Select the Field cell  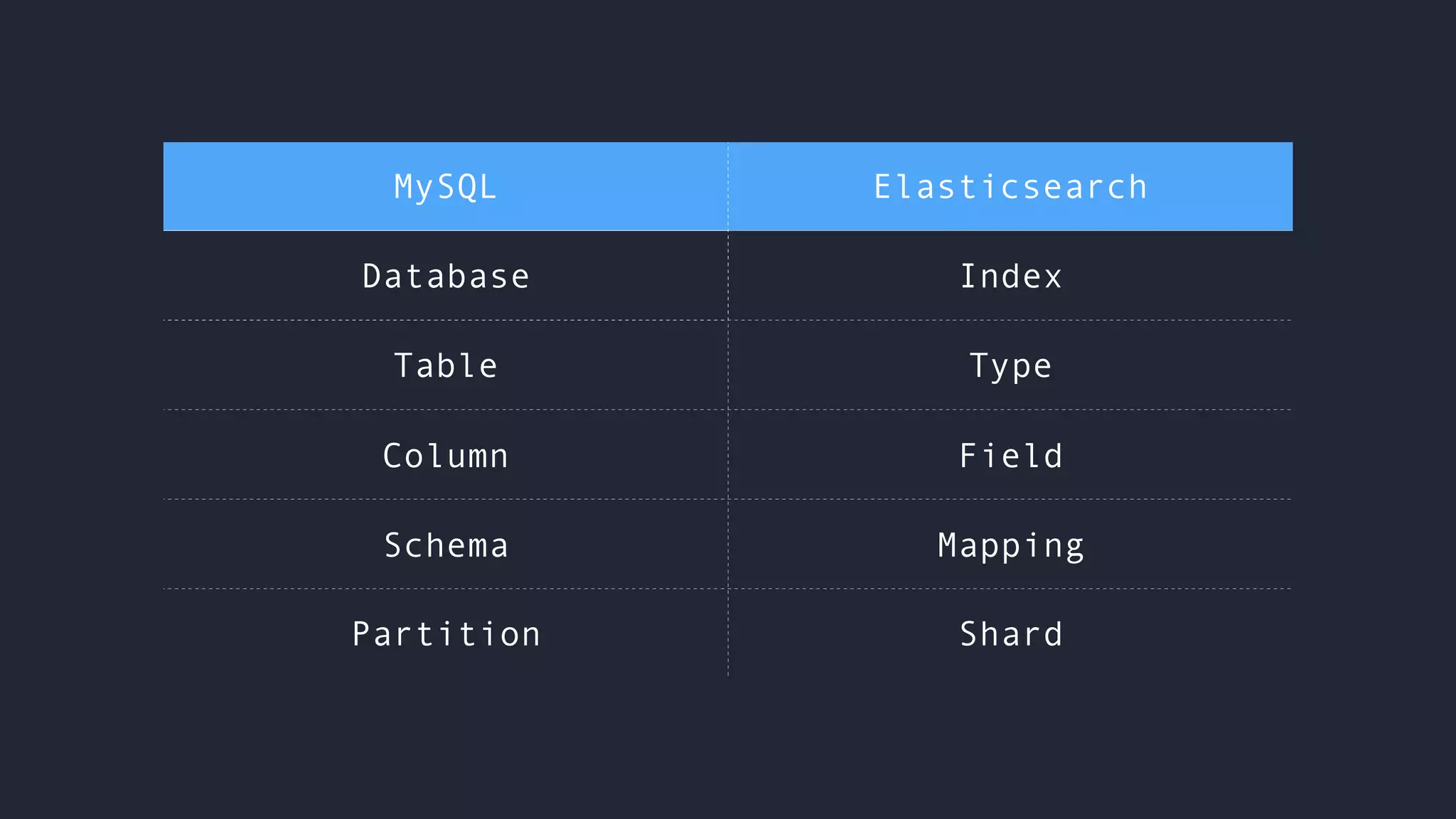tap(1010, 455)
